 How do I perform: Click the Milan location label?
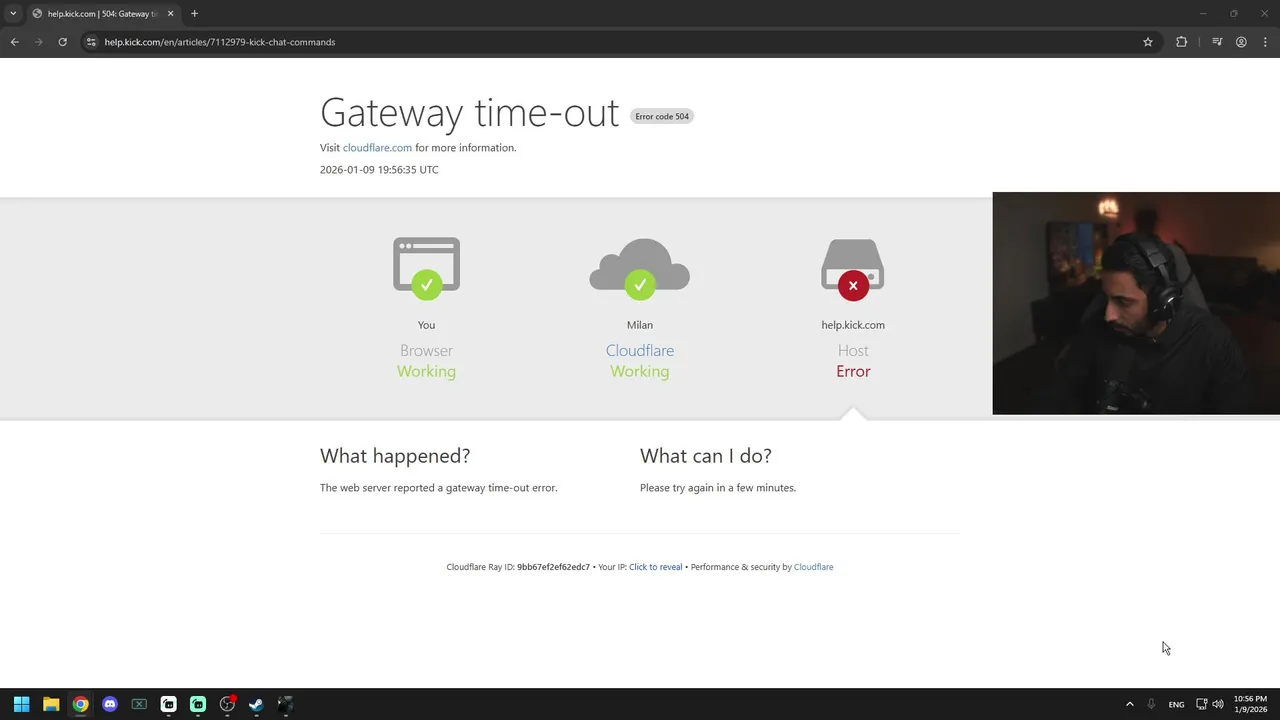coord(640,325)
